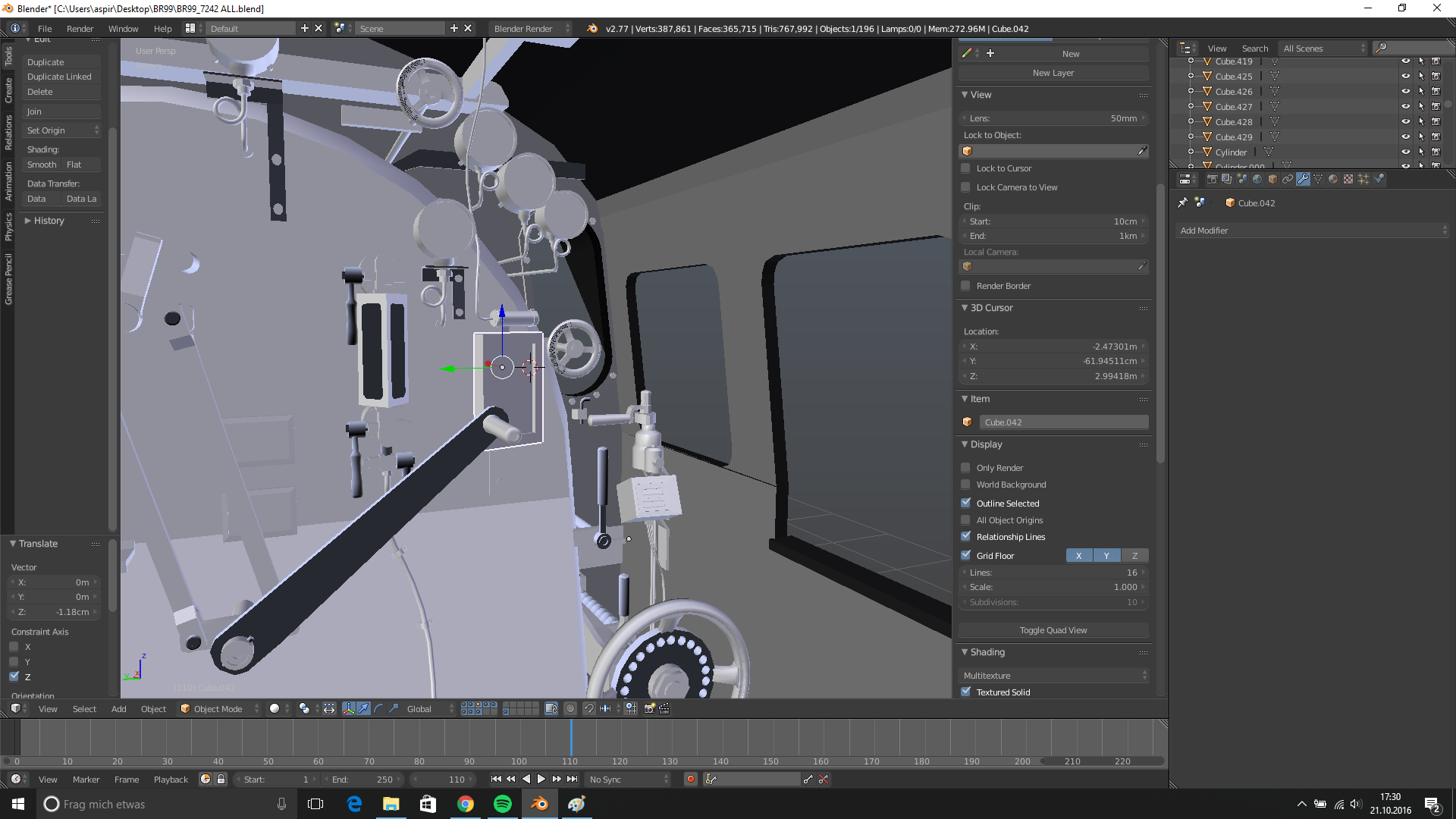Image resolution: width=1456 pixels, height=819 pixels.
Task: Click the timeline record button
Action: 690,779
